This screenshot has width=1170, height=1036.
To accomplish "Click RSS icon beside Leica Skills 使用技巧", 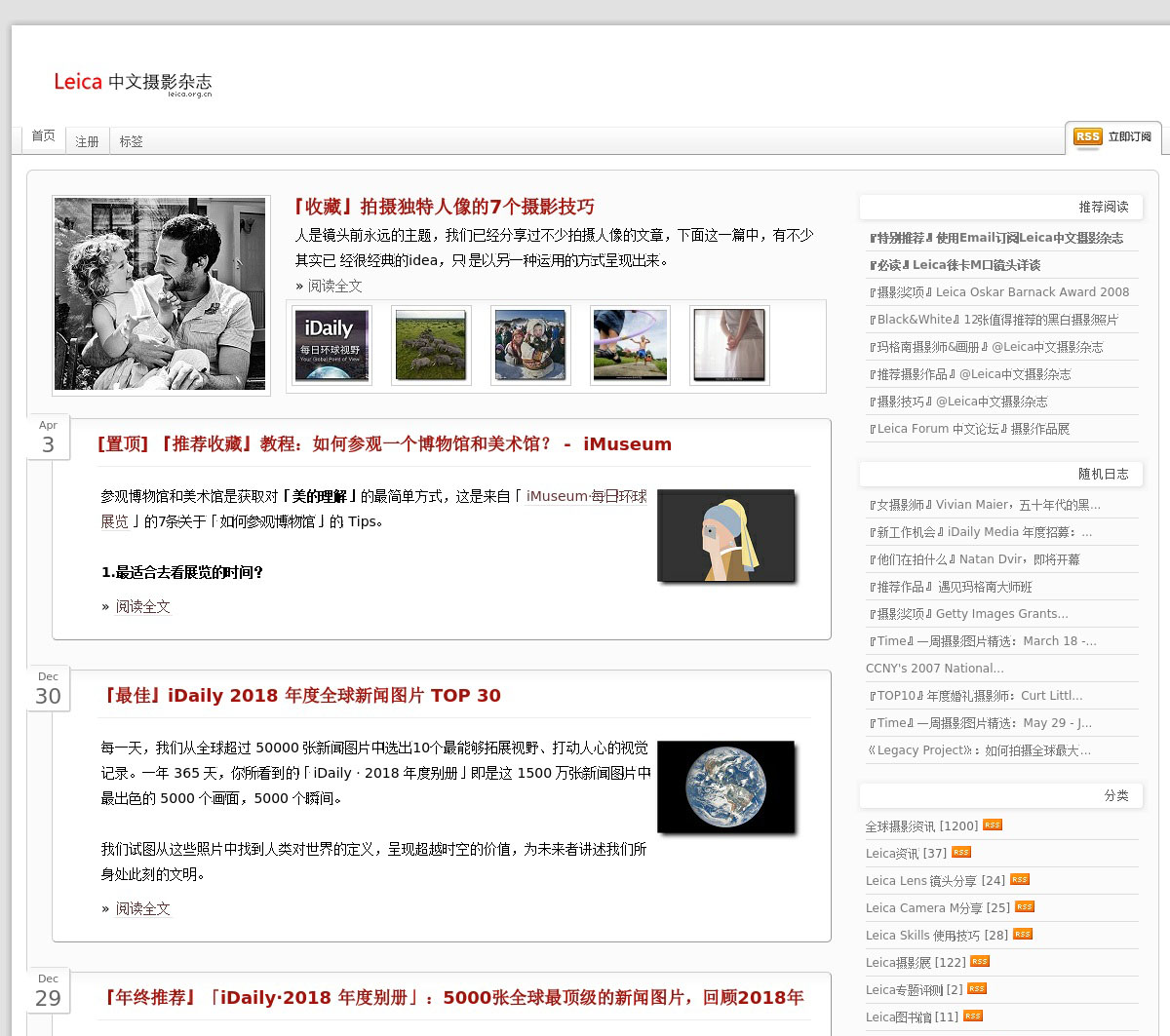I will pos(1022,934).
